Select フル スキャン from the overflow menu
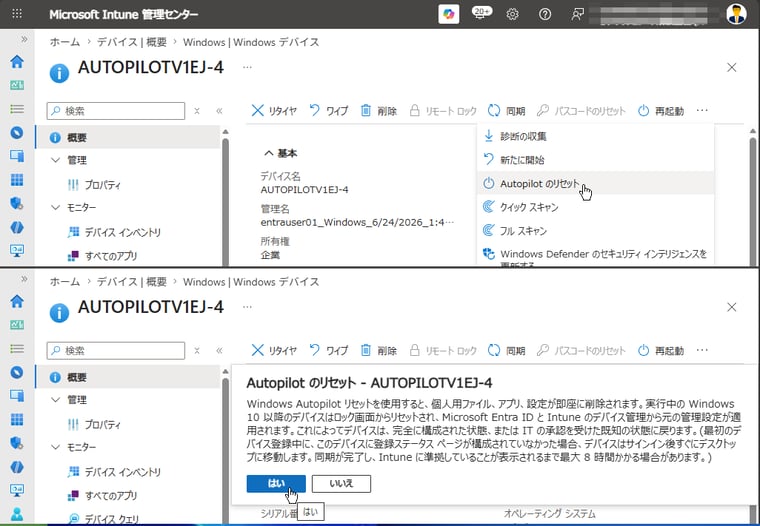The image size is (760, 526). point(595,230)
